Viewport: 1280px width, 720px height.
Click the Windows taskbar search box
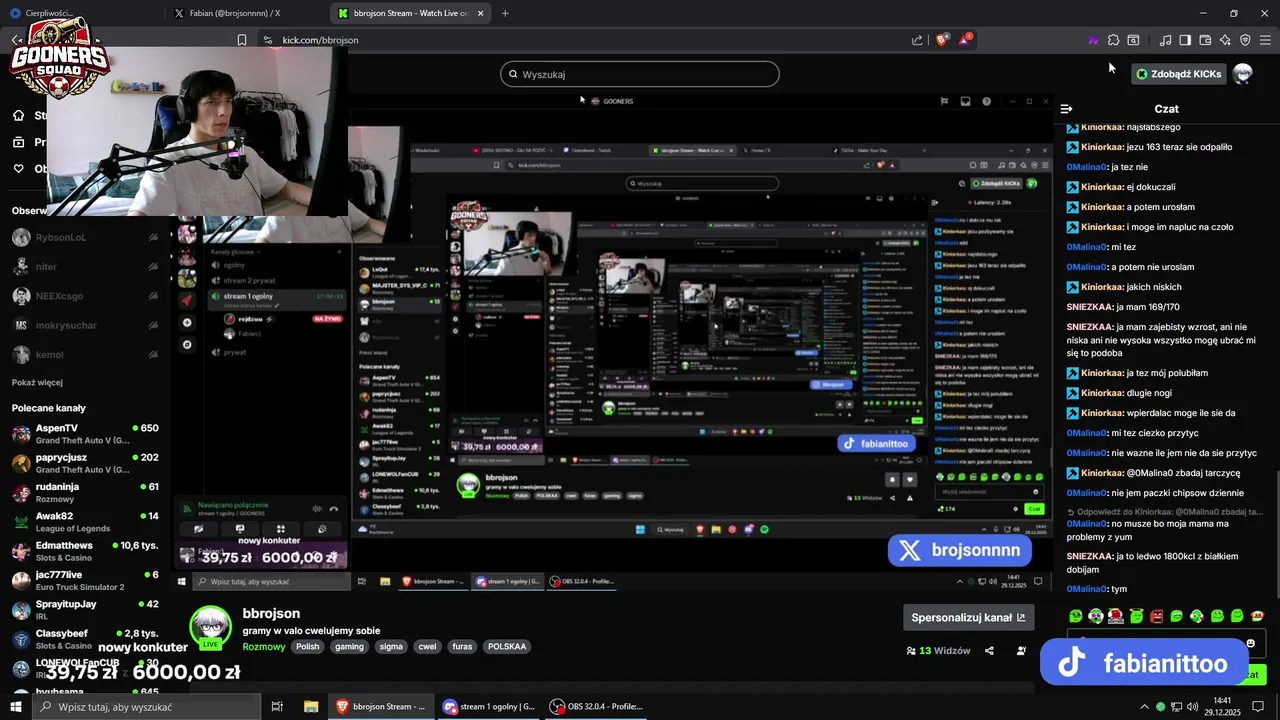[x=146, y=707]
